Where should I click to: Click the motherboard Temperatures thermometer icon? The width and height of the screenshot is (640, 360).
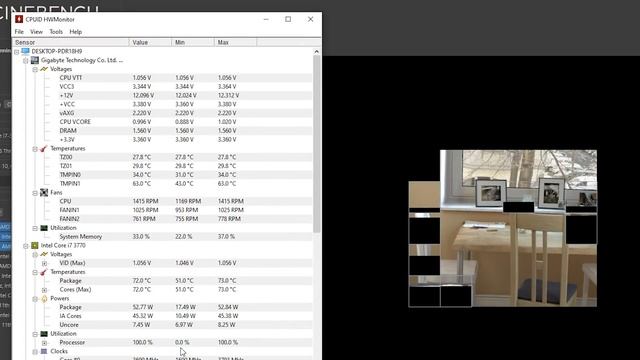click(x=44, y=148)
